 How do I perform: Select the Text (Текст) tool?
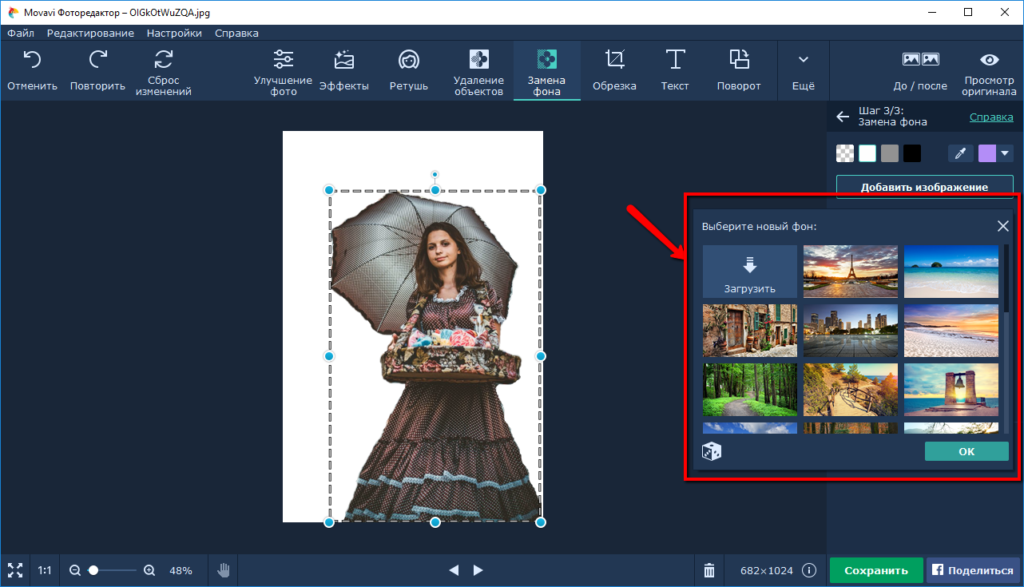[675, 71]
